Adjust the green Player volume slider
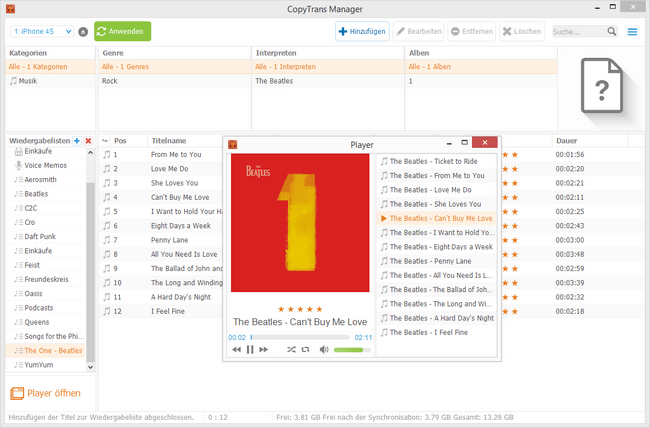 click(352, 350)
